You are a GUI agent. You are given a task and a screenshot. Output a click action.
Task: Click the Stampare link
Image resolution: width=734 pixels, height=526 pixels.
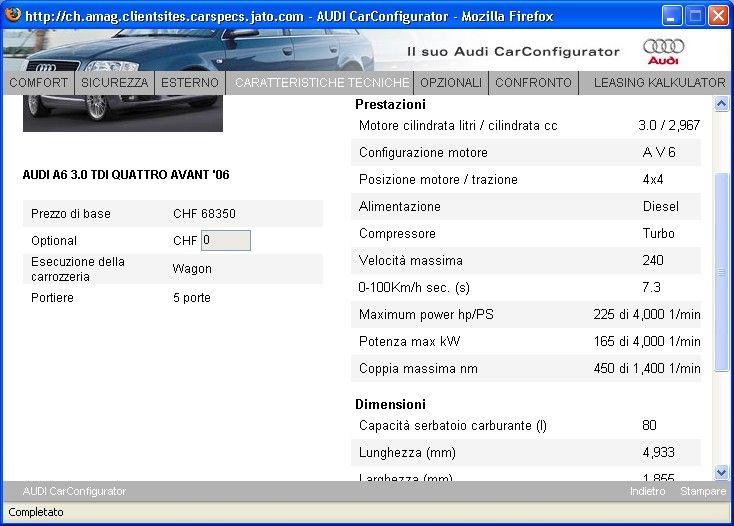[703, 491]
